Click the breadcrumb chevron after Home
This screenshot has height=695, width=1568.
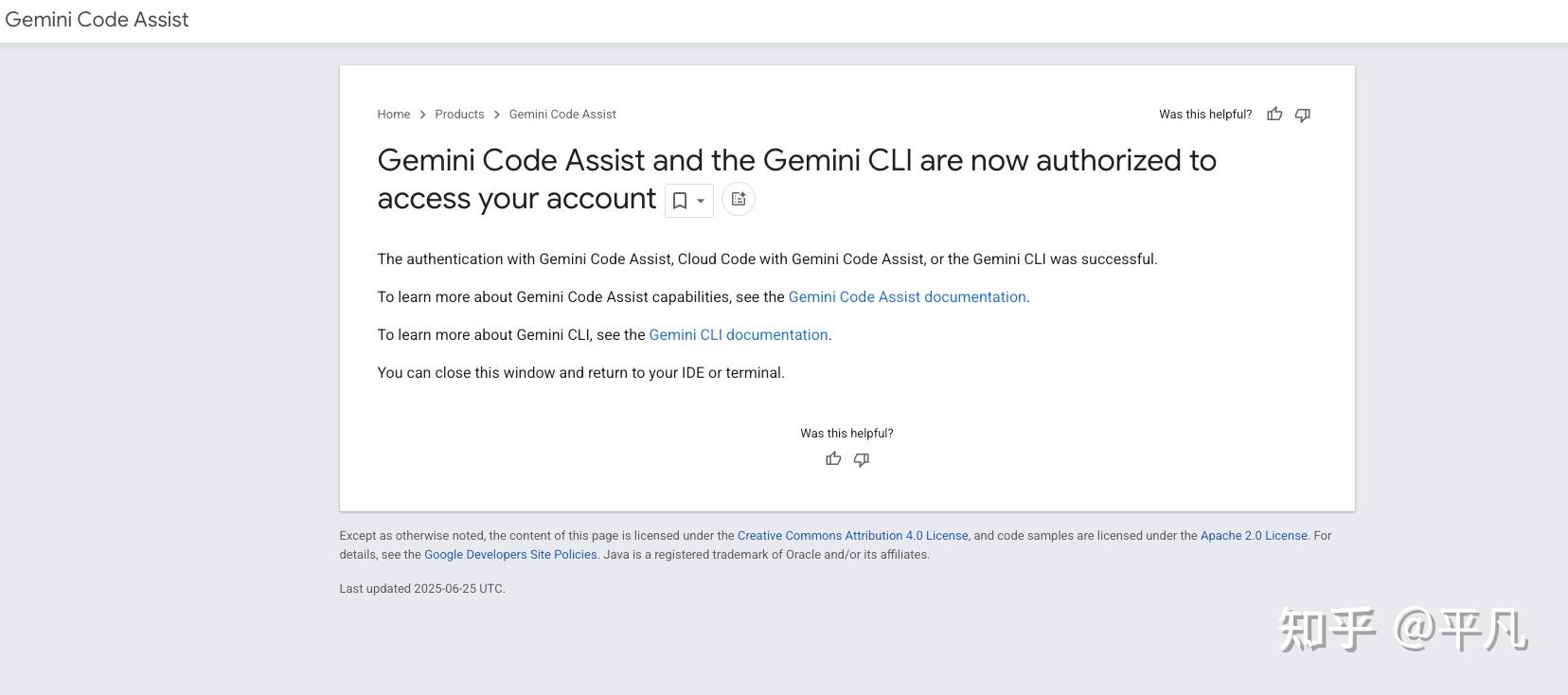click(422, 114)
